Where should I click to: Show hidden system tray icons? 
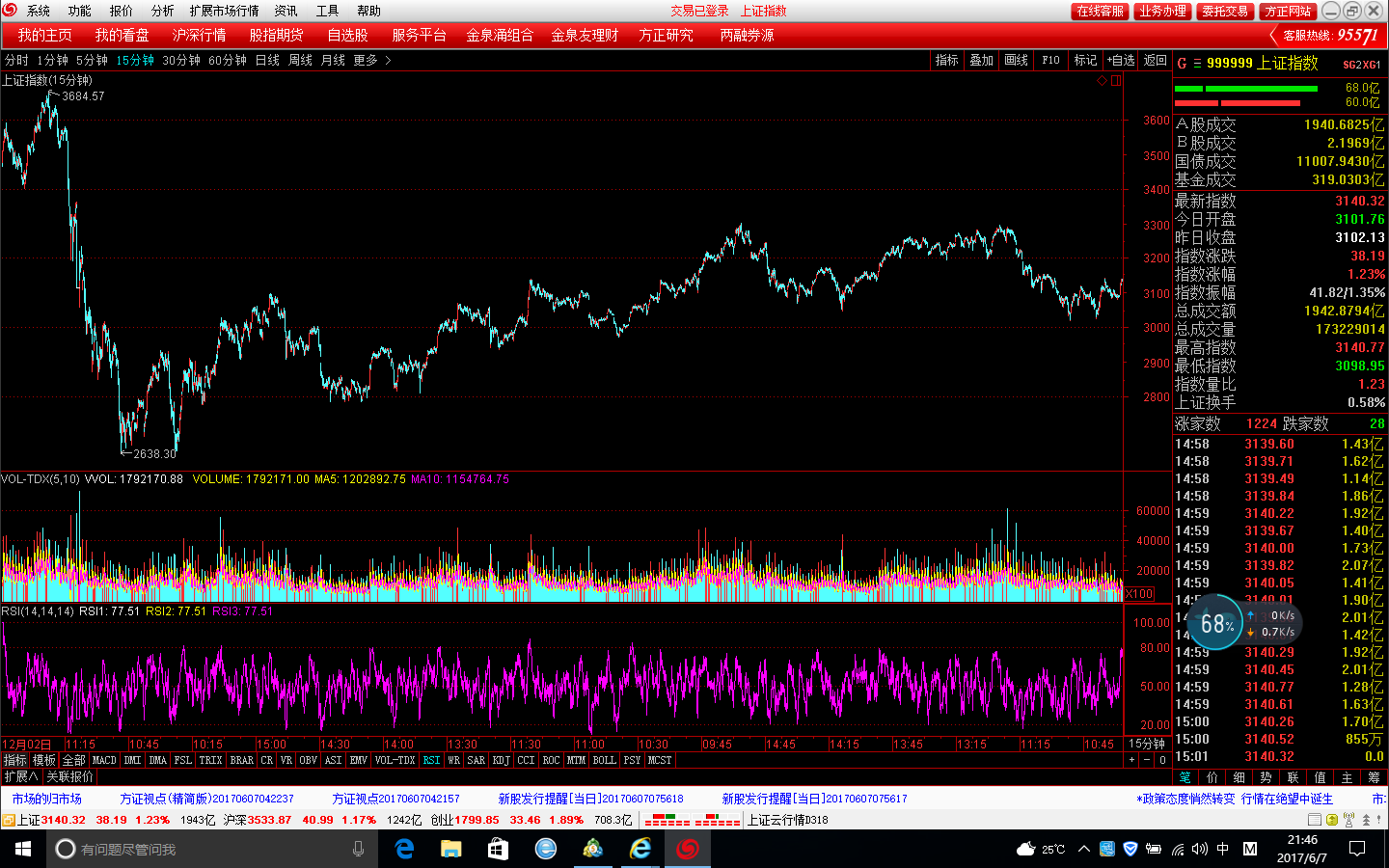tap(1084, 849)
